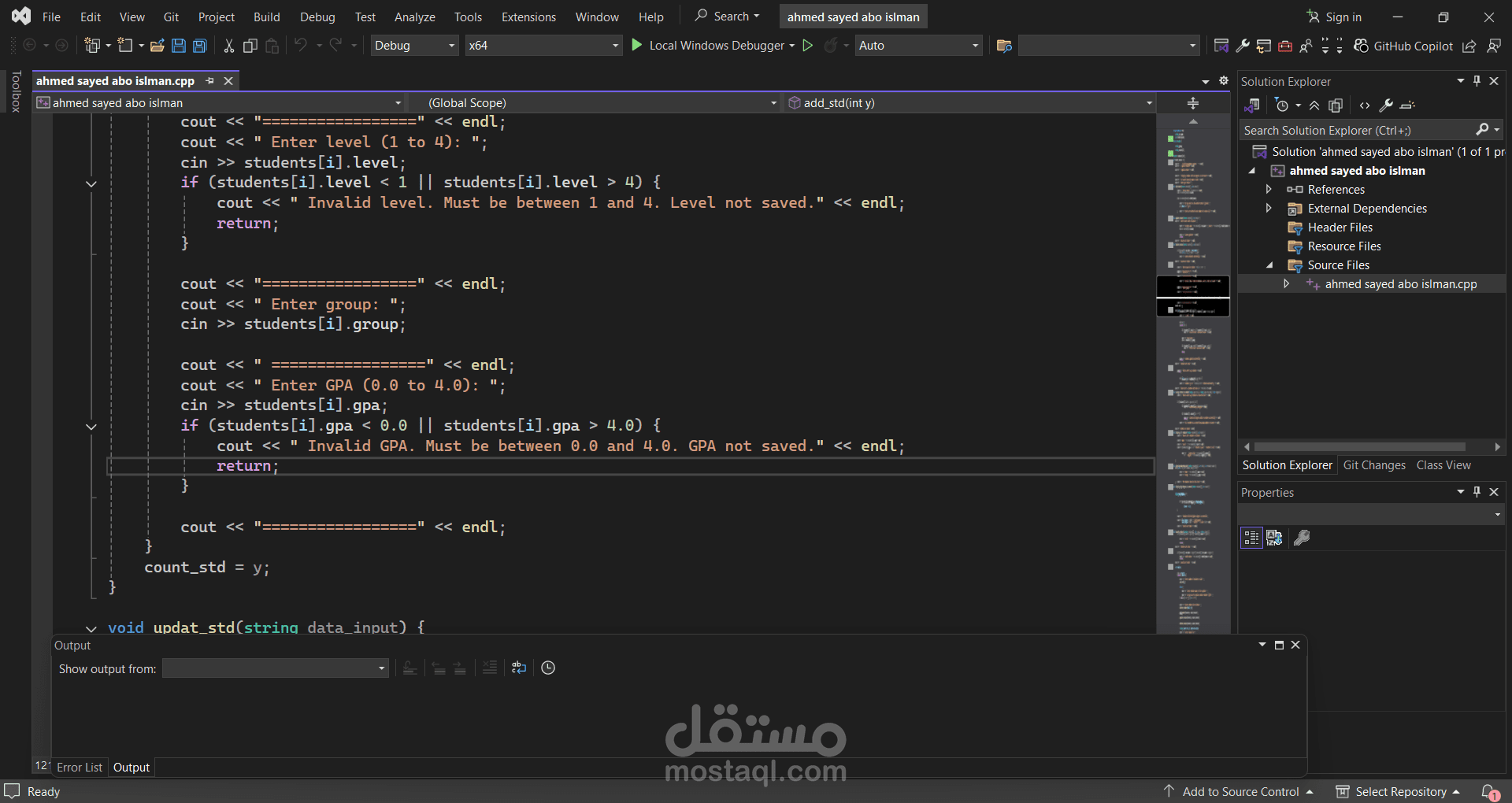1512x803 pixels.
Task: Switch views icon in Solution Explorer toolbar
Action: click(1251, 105)
